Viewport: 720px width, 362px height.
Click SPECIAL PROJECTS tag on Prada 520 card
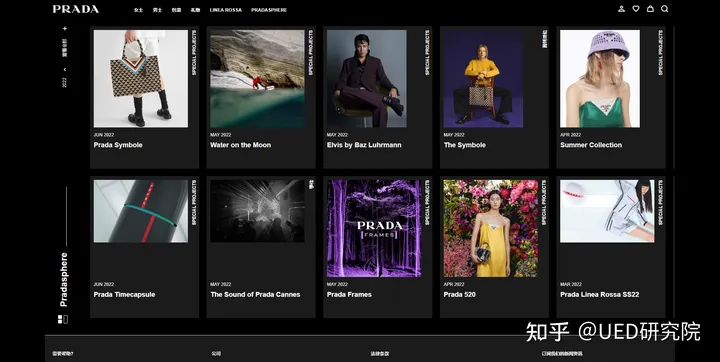(x=544, y=203)
